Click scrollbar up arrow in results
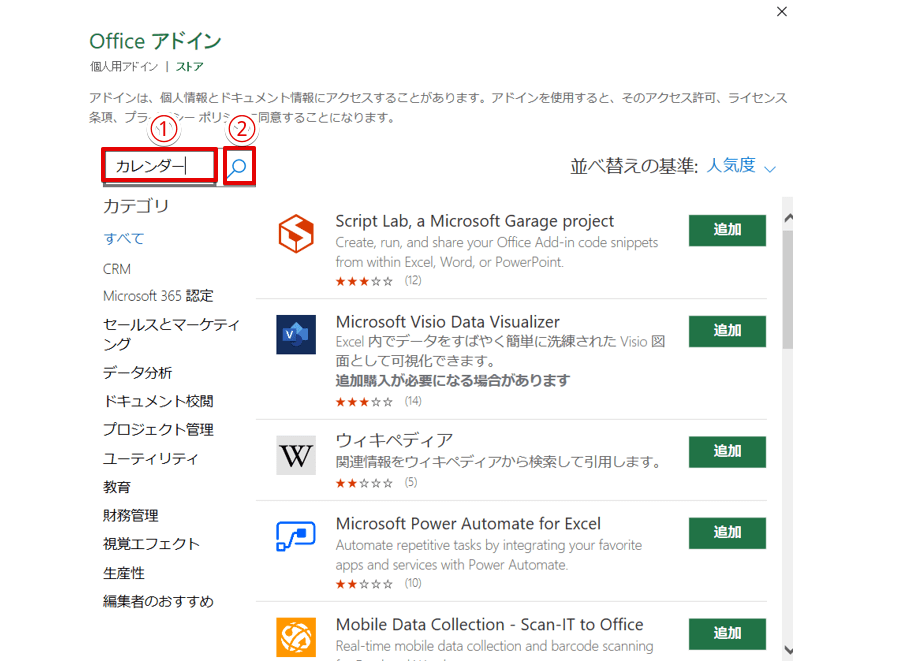897x671 pixels. tap(788, 217)
